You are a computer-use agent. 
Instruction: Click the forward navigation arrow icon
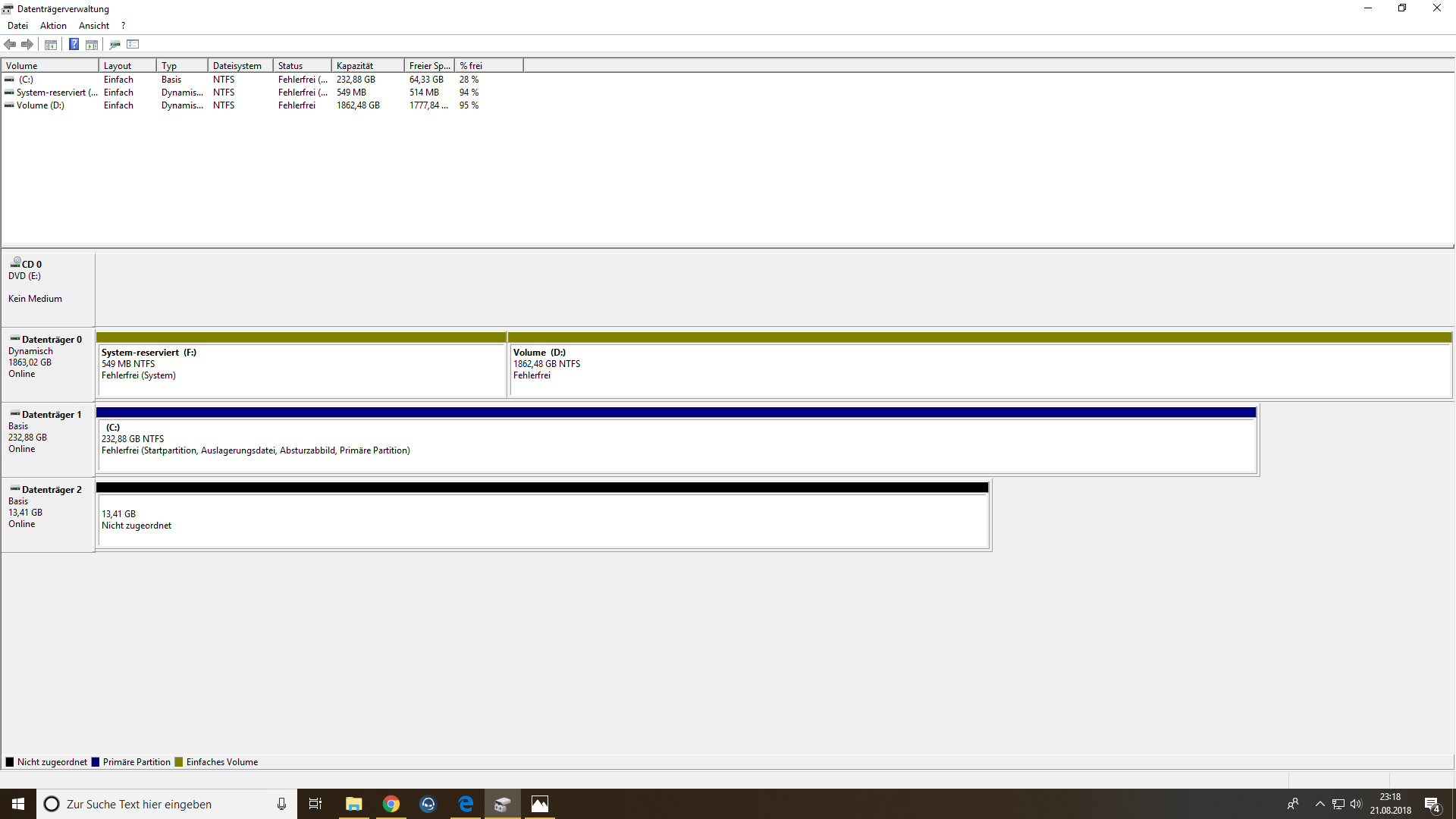(x=27, y=44)
